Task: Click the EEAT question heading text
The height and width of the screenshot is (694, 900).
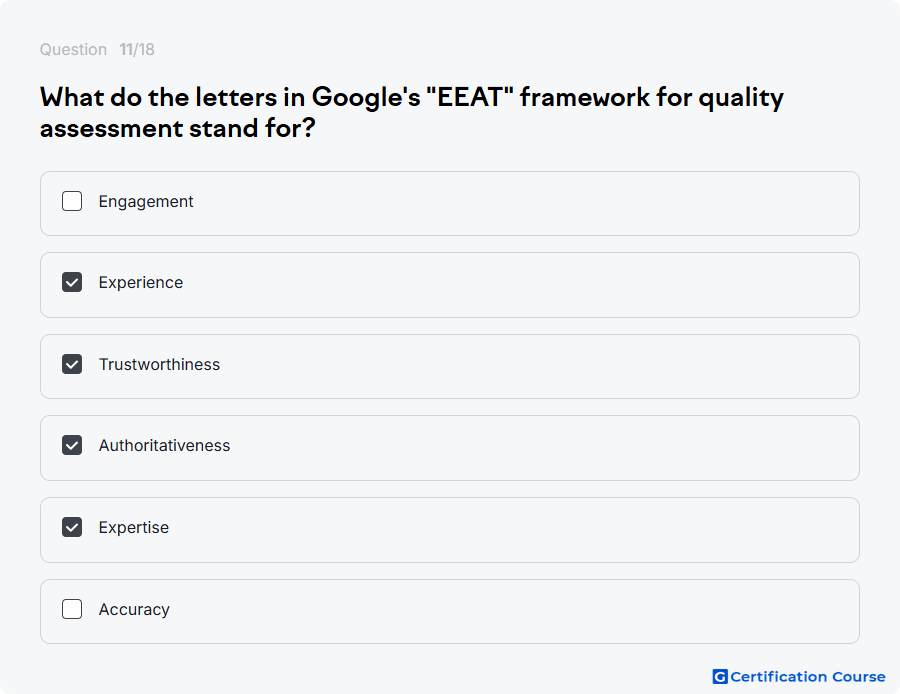Action: 411,113
